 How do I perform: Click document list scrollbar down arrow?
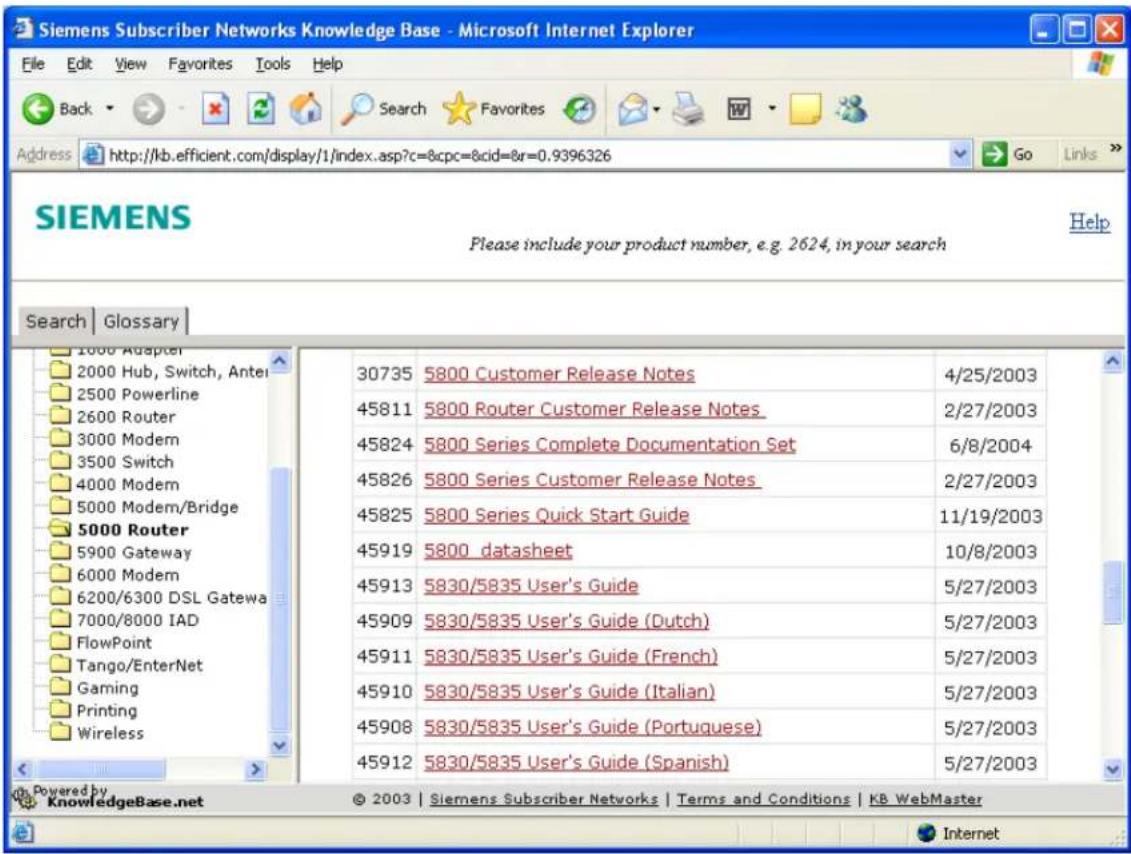[x=1113, y=770]
